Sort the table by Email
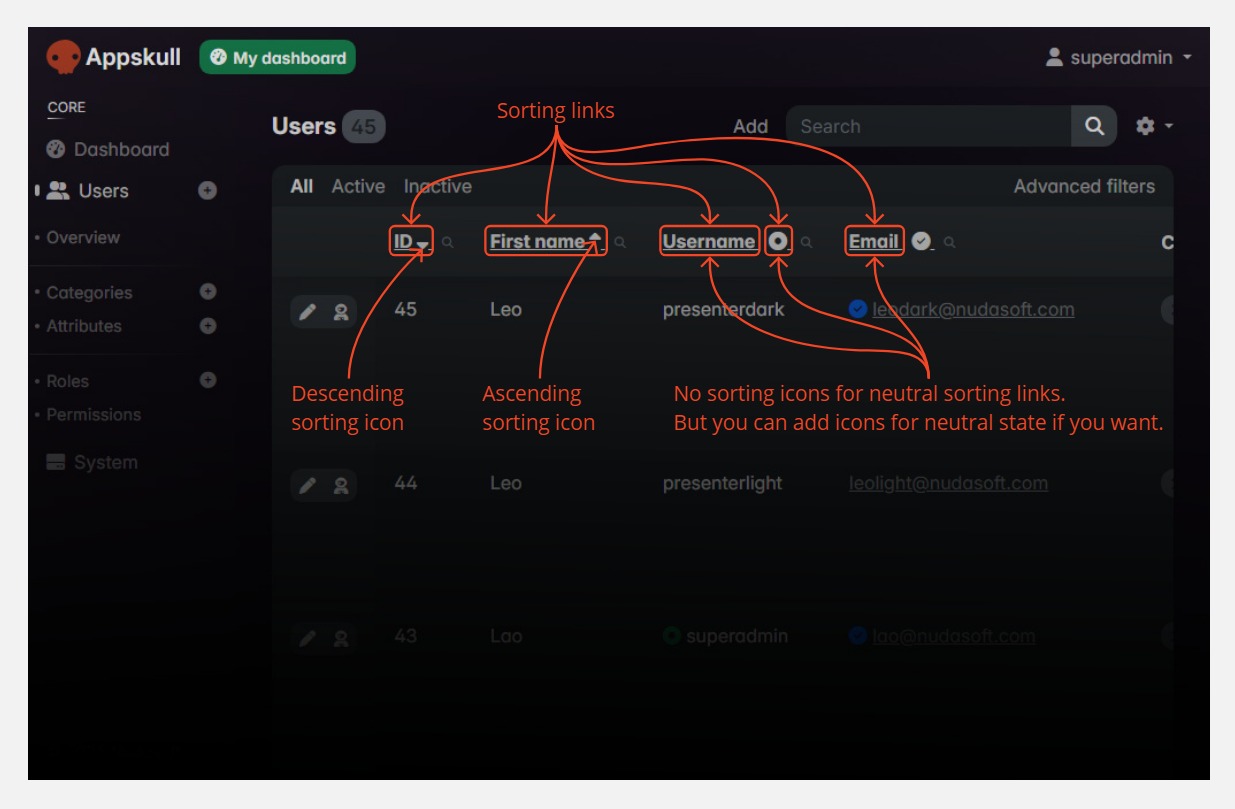The width and height of the screenshot is (1235, 809). [875, 241]
